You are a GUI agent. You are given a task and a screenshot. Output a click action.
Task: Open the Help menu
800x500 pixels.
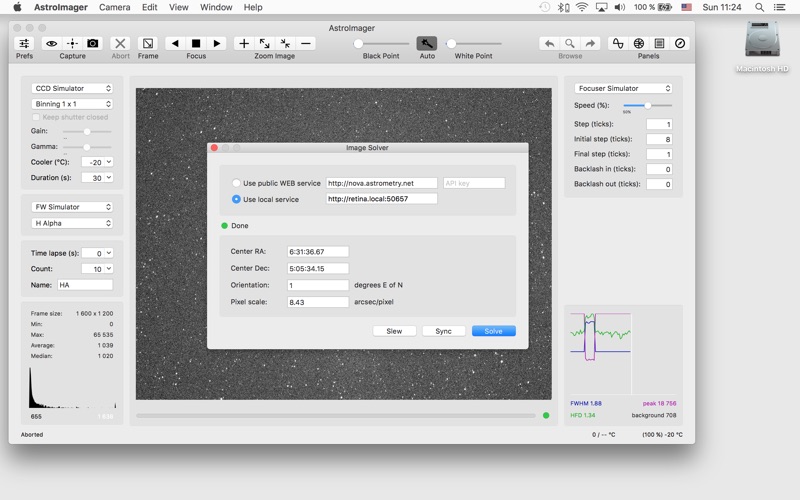click(x=253, y=7)
